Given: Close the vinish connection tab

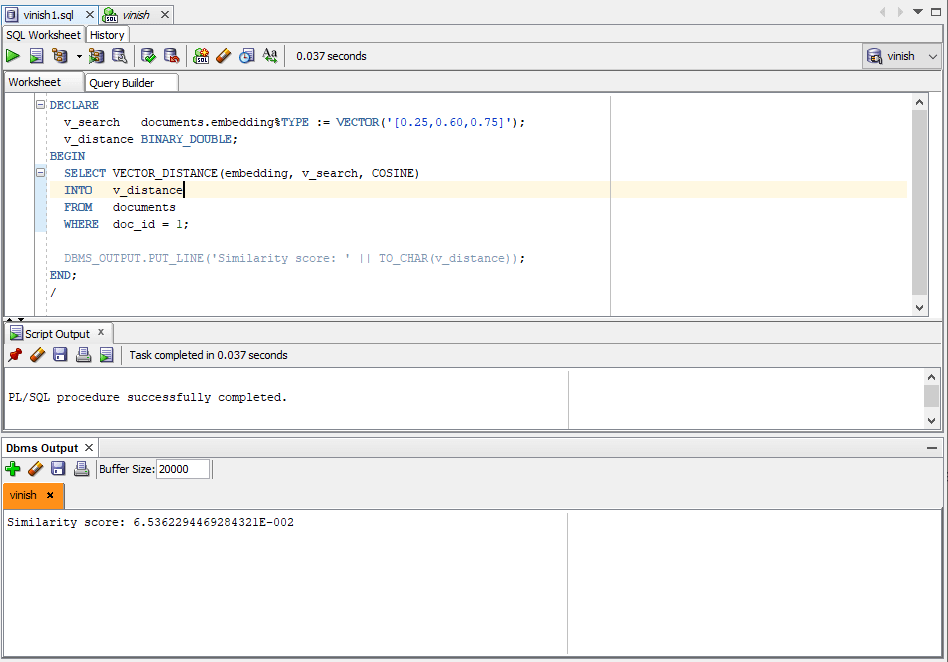Looking at the screenshot, I should 164,15.
